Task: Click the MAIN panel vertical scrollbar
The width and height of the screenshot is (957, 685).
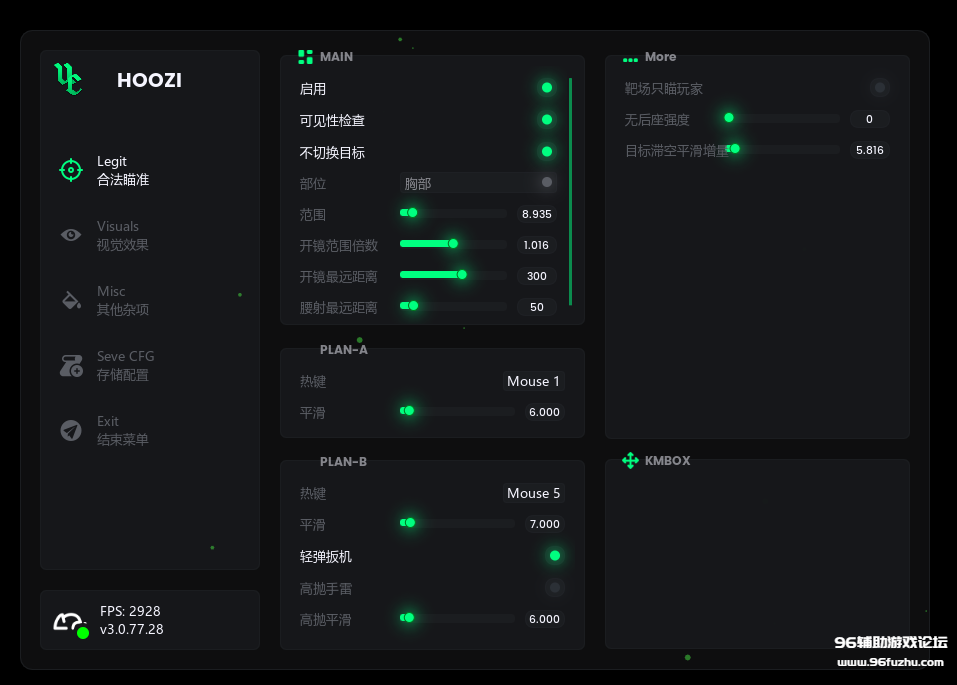Action: [x=570, y=190]
